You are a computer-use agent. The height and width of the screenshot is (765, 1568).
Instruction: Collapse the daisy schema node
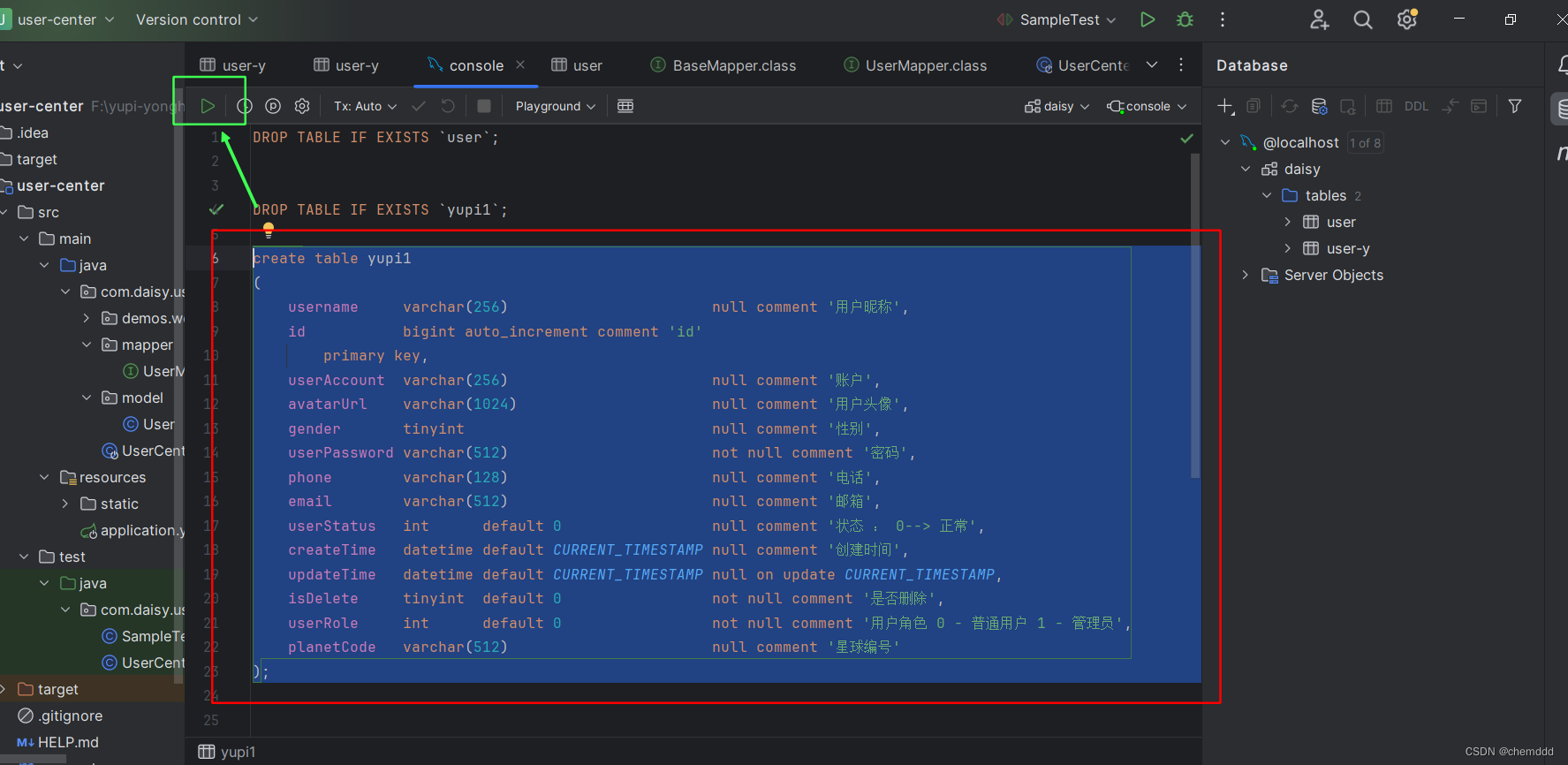tap(1246, 169)
